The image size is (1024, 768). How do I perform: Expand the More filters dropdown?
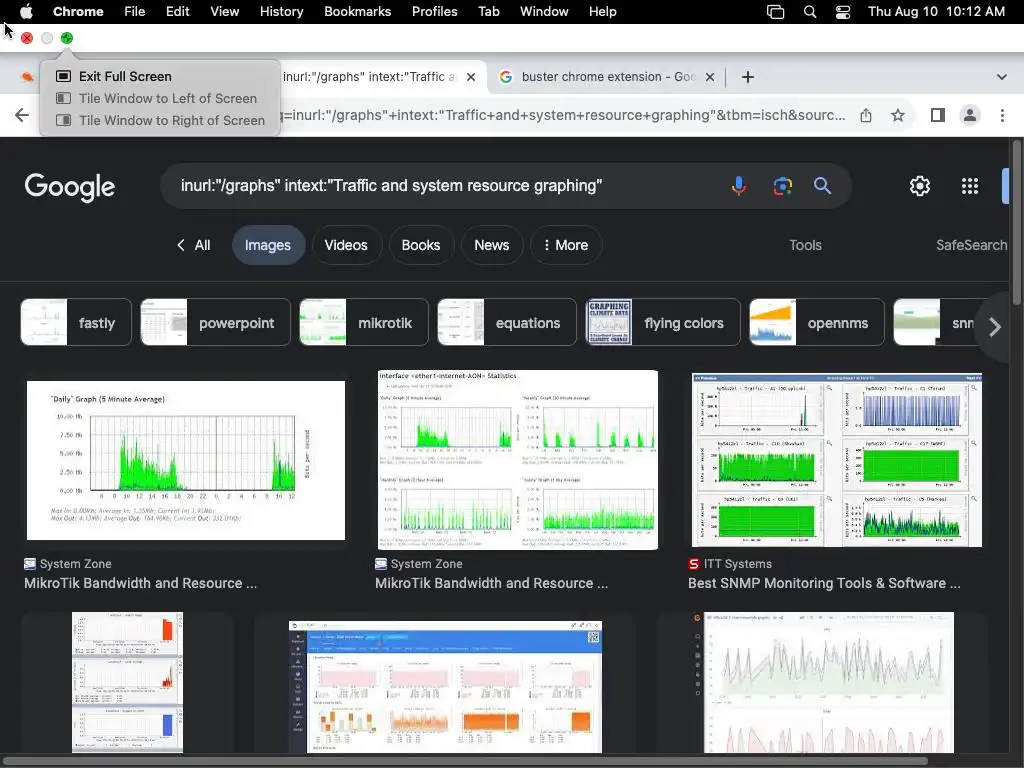point(566,246)
